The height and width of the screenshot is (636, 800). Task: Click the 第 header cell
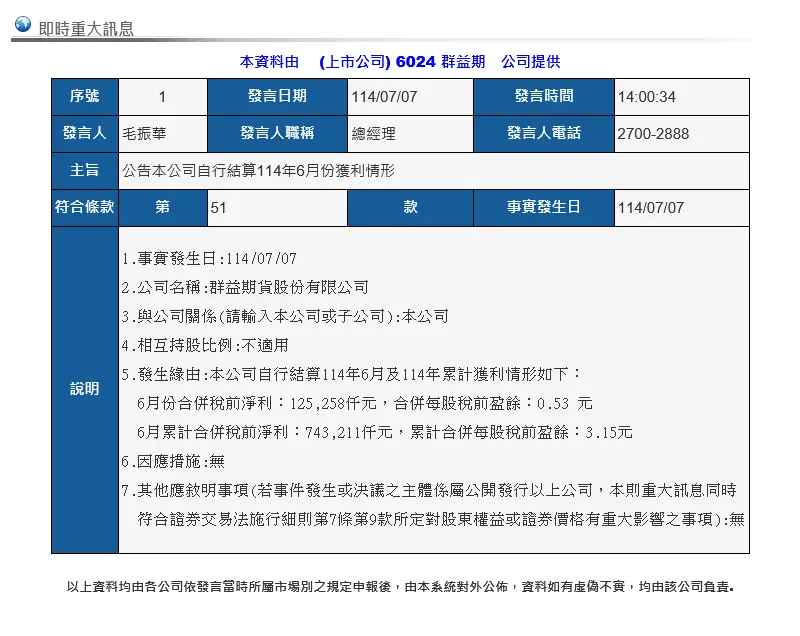coord(162,207)
